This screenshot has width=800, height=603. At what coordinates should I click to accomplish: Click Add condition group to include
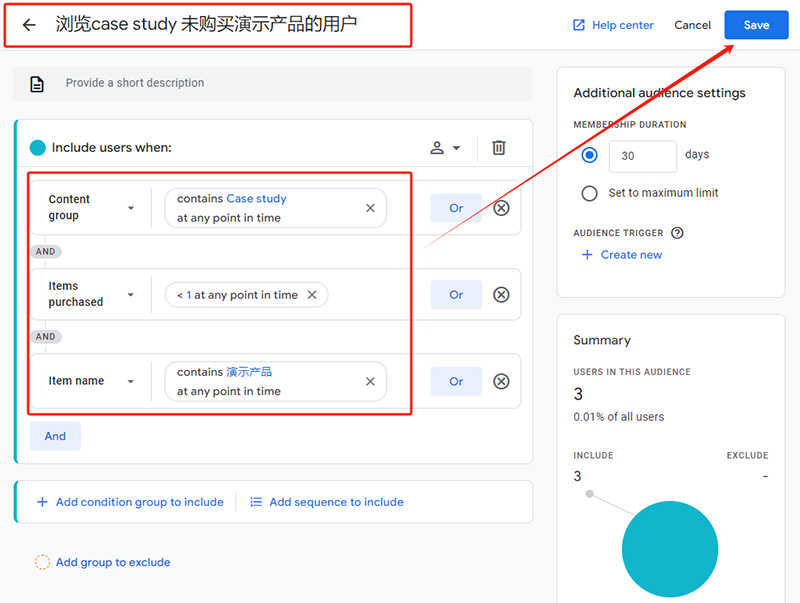coord(130,502)
